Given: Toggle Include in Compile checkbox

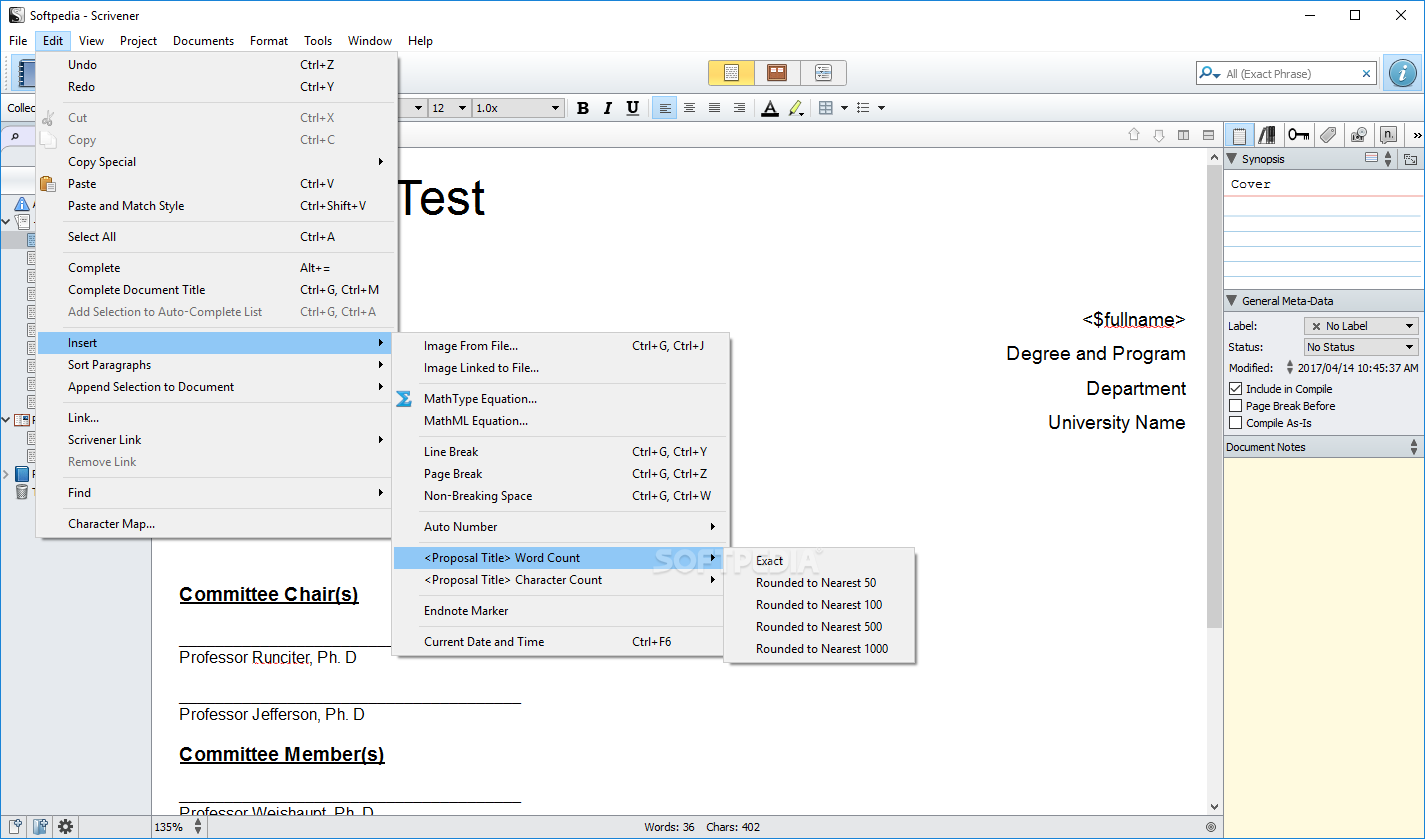Looking at the screenshot, I should (1236, 389).
